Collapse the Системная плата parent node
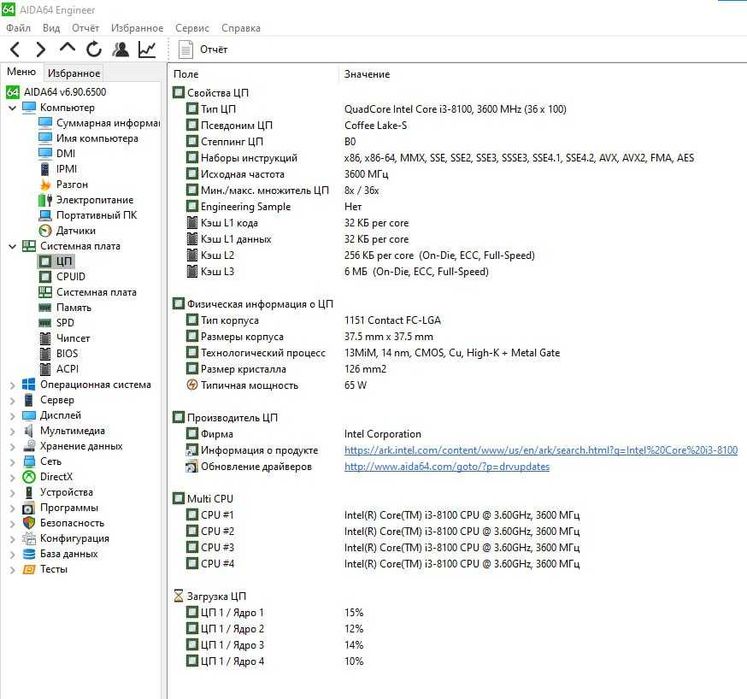Viewport: 747px width, 699px height. (x=12, y=246)
